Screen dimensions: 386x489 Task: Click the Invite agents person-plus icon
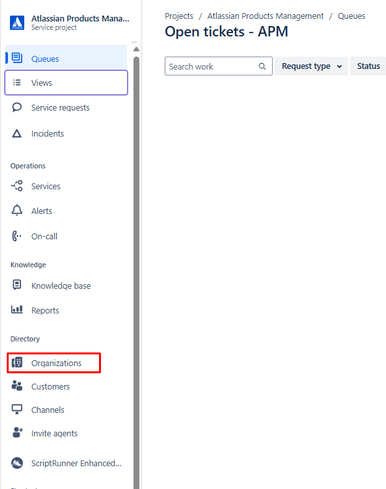(17, 432)
